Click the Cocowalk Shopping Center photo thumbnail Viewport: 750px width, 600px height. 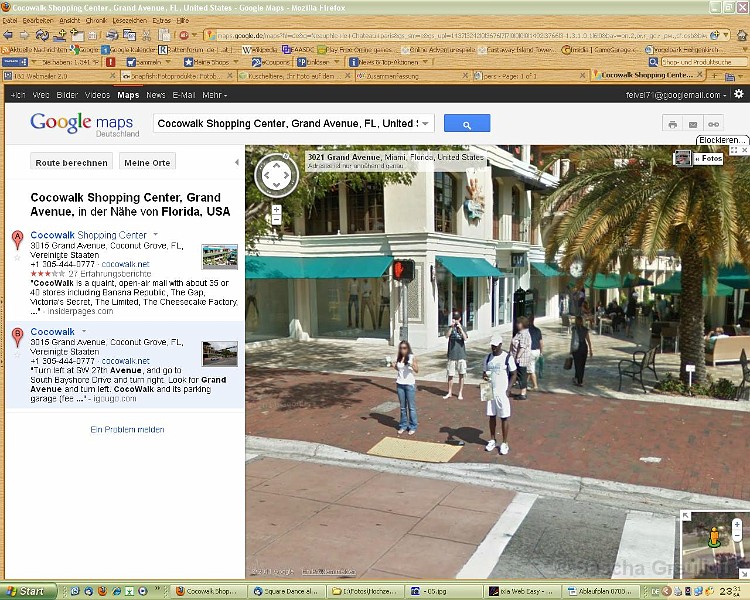click(x=219, y=257)
